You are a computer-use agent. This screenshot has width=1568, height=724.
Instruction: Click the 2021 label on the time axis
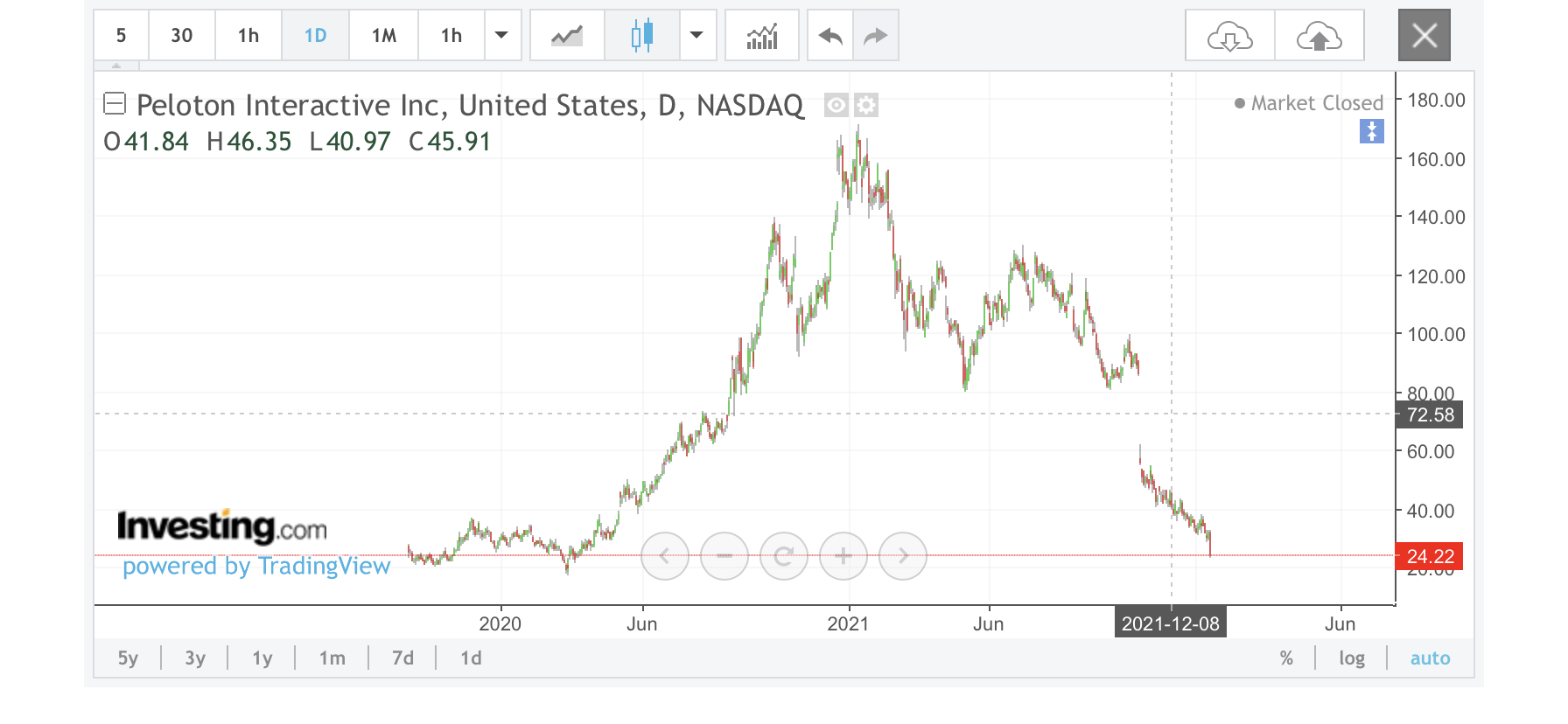tap(848, 624)
